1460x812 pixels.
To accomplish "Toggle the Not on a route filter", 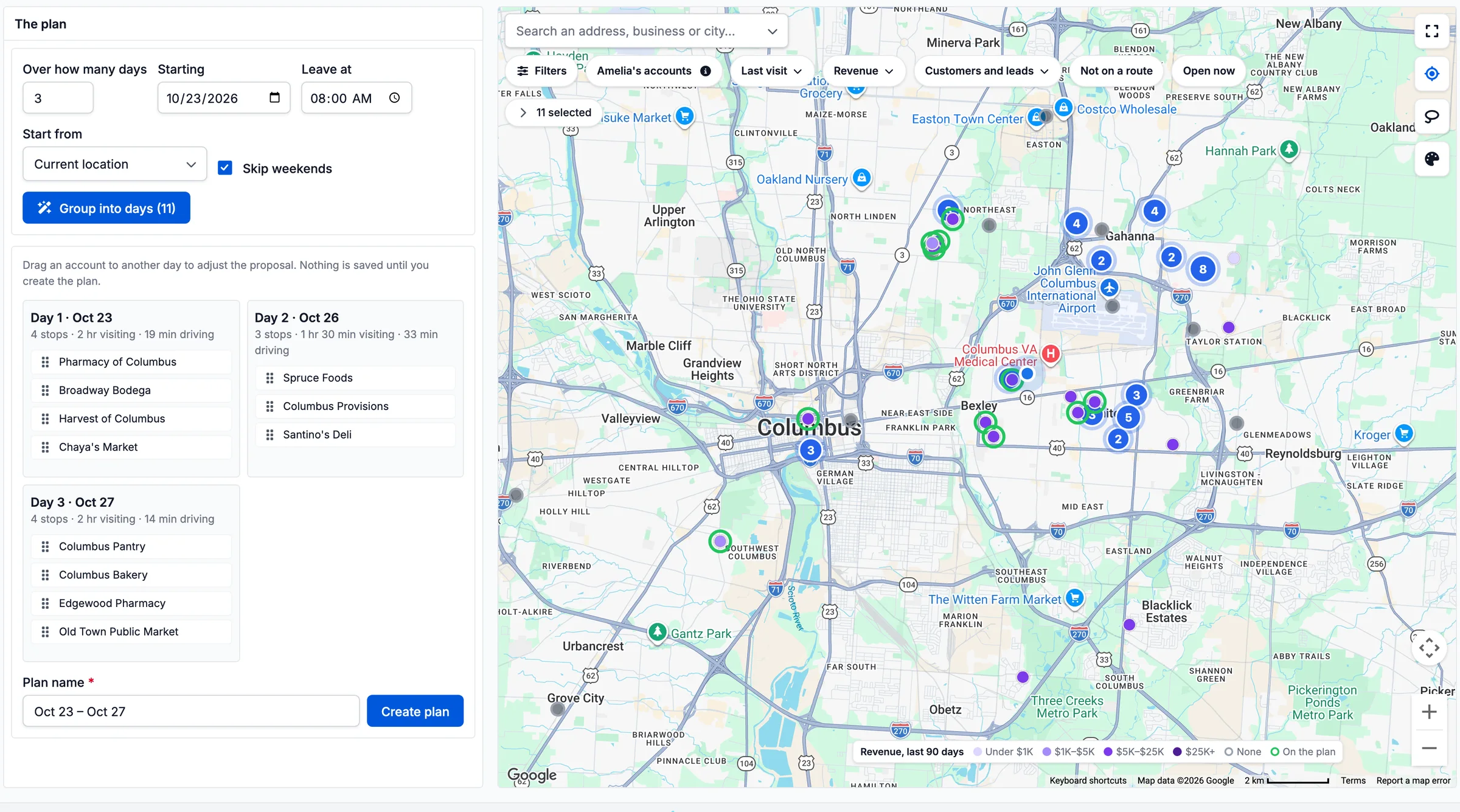I will (1116, 71).
